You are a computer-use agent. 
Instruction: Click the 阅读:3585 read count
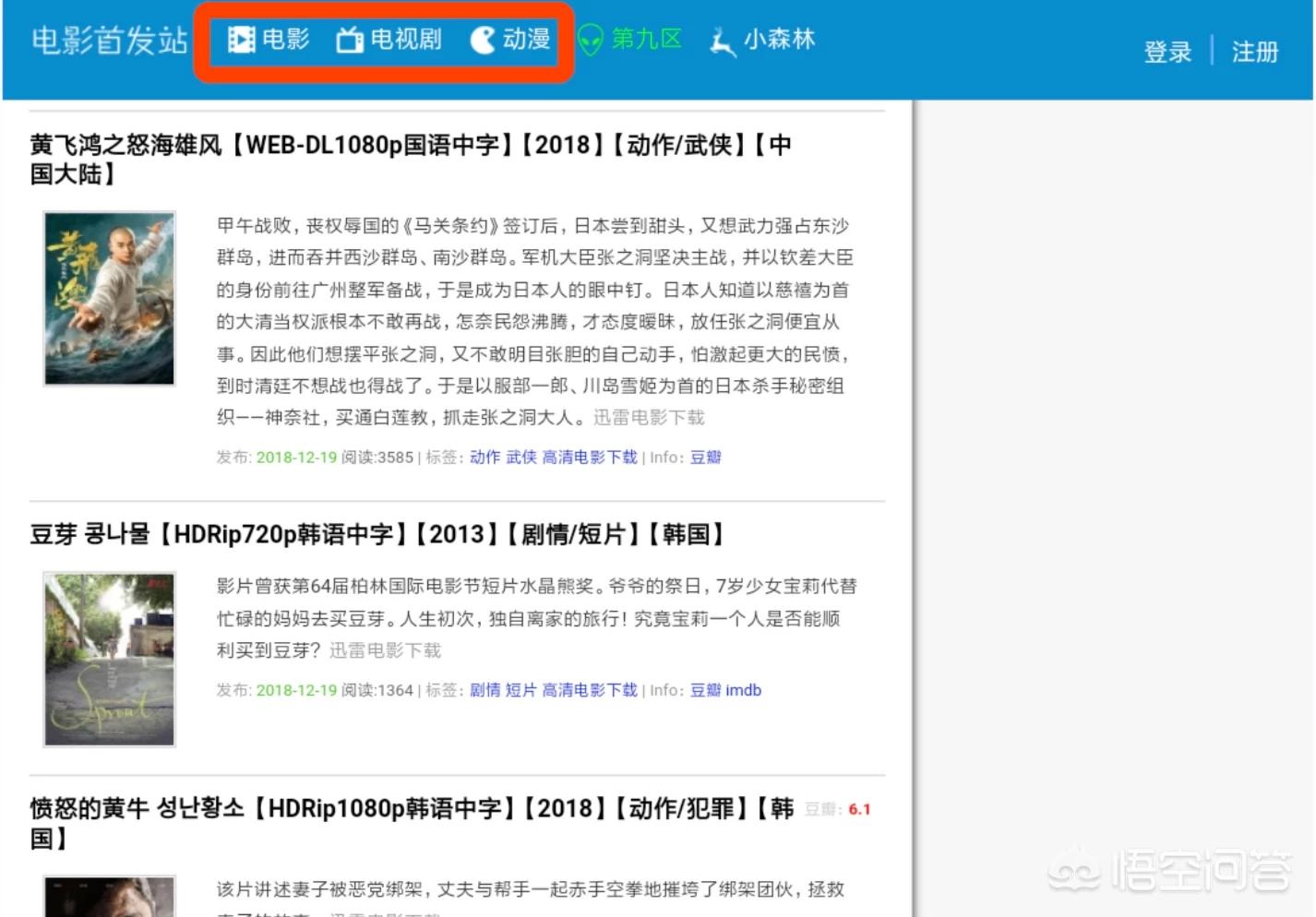pyautogui.click(x=377, y=458)
